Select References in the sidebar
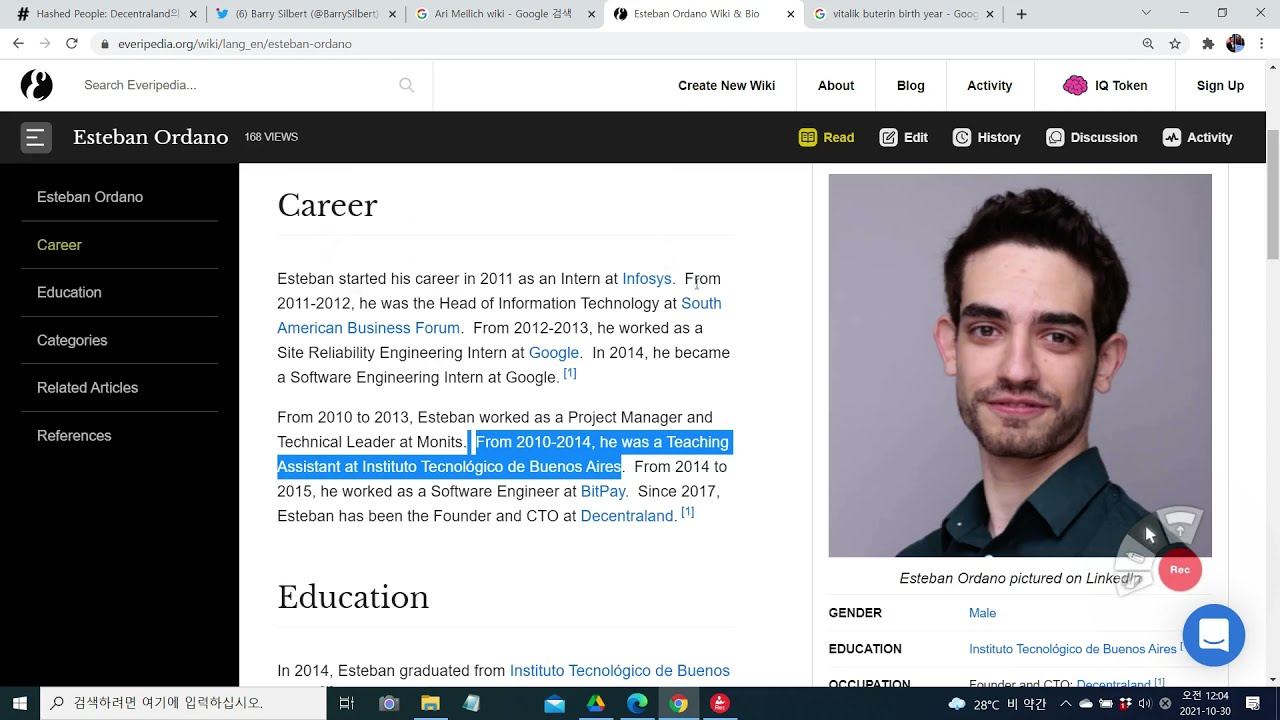 coord(74,436)
